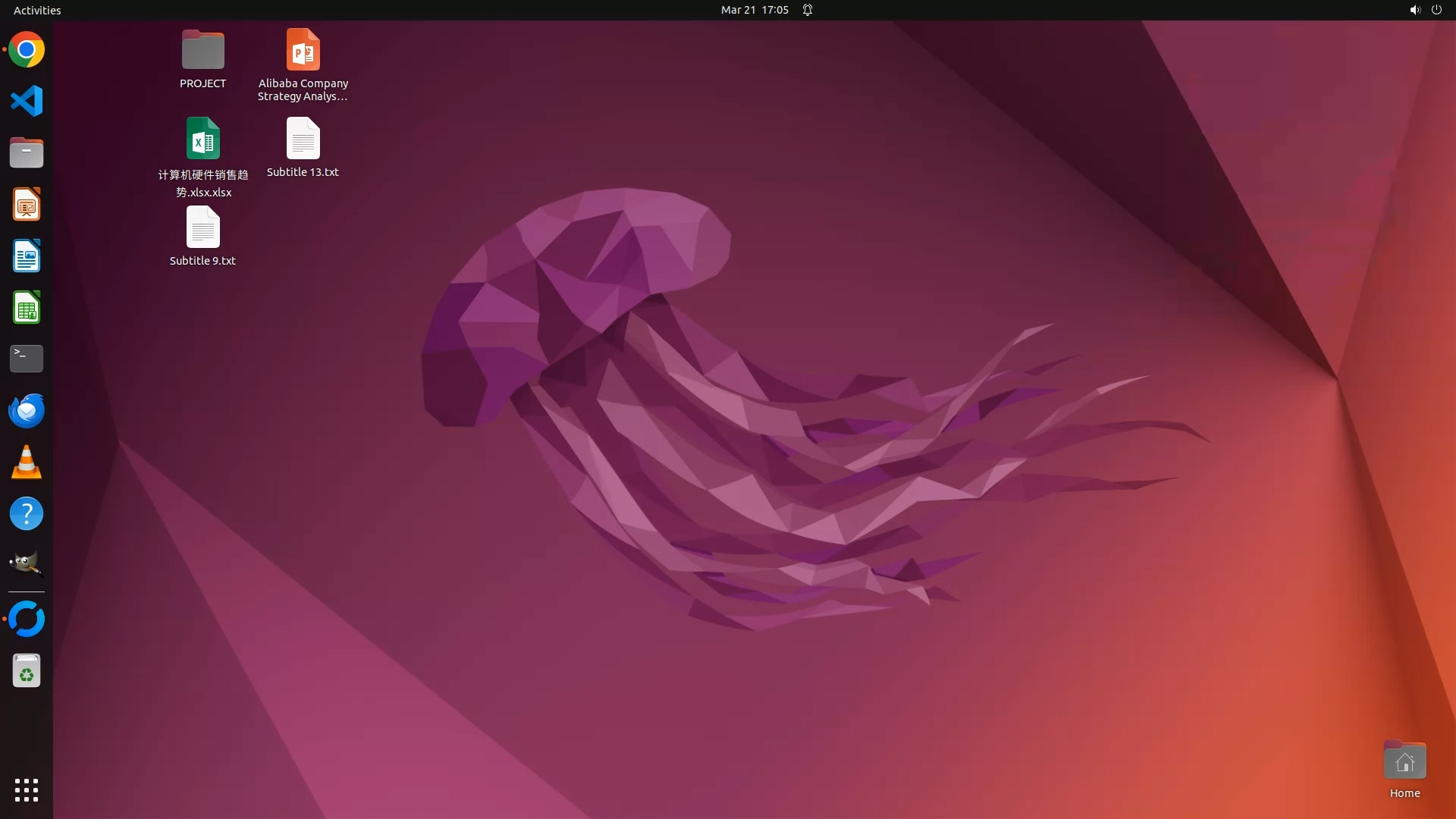Viewport: 1456px width, 819px height.
Task: Open the Terminal dock icon
Action: click(27, 359)
